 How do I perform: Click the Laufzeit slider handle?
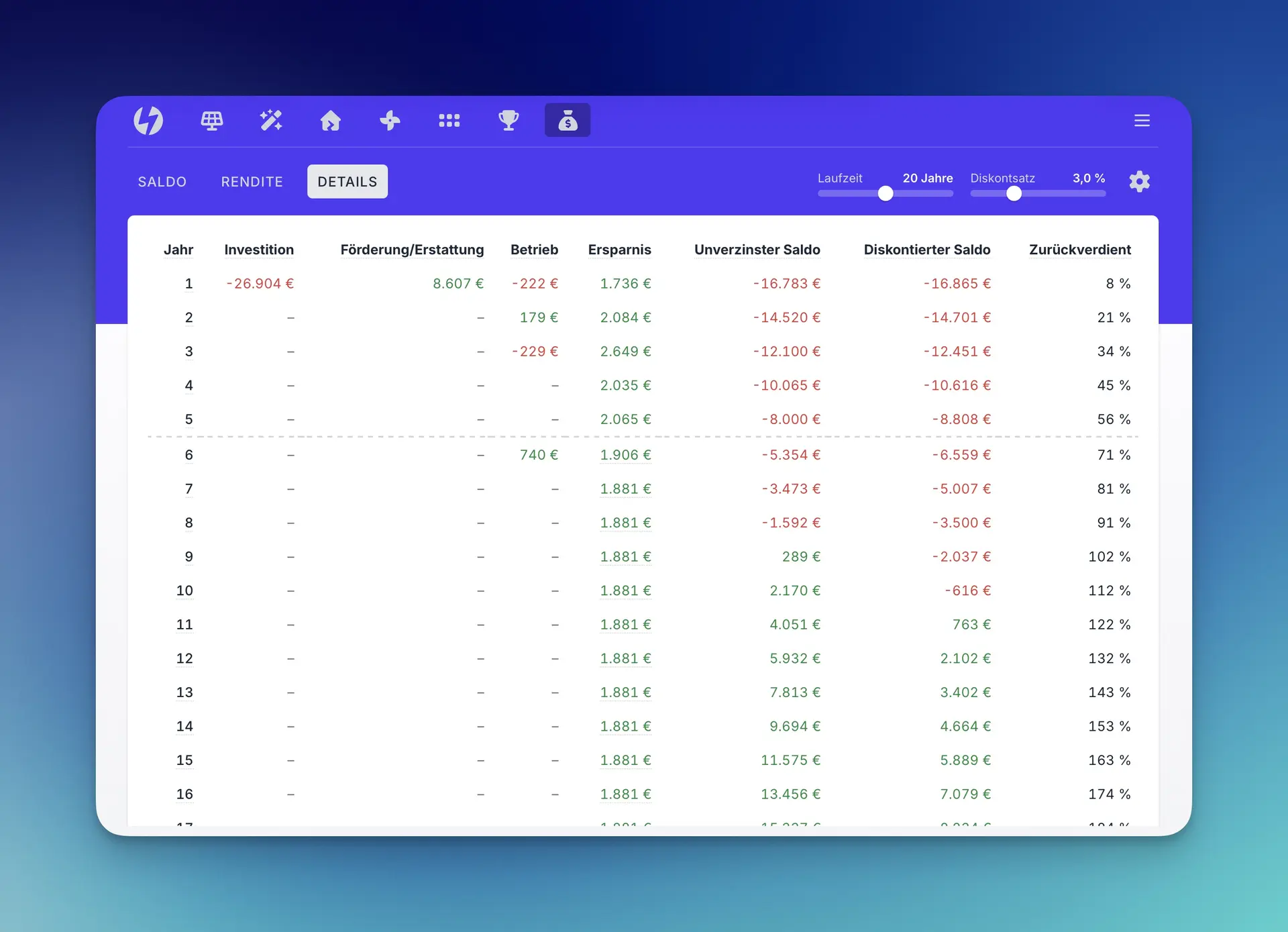tap(885, 194)
